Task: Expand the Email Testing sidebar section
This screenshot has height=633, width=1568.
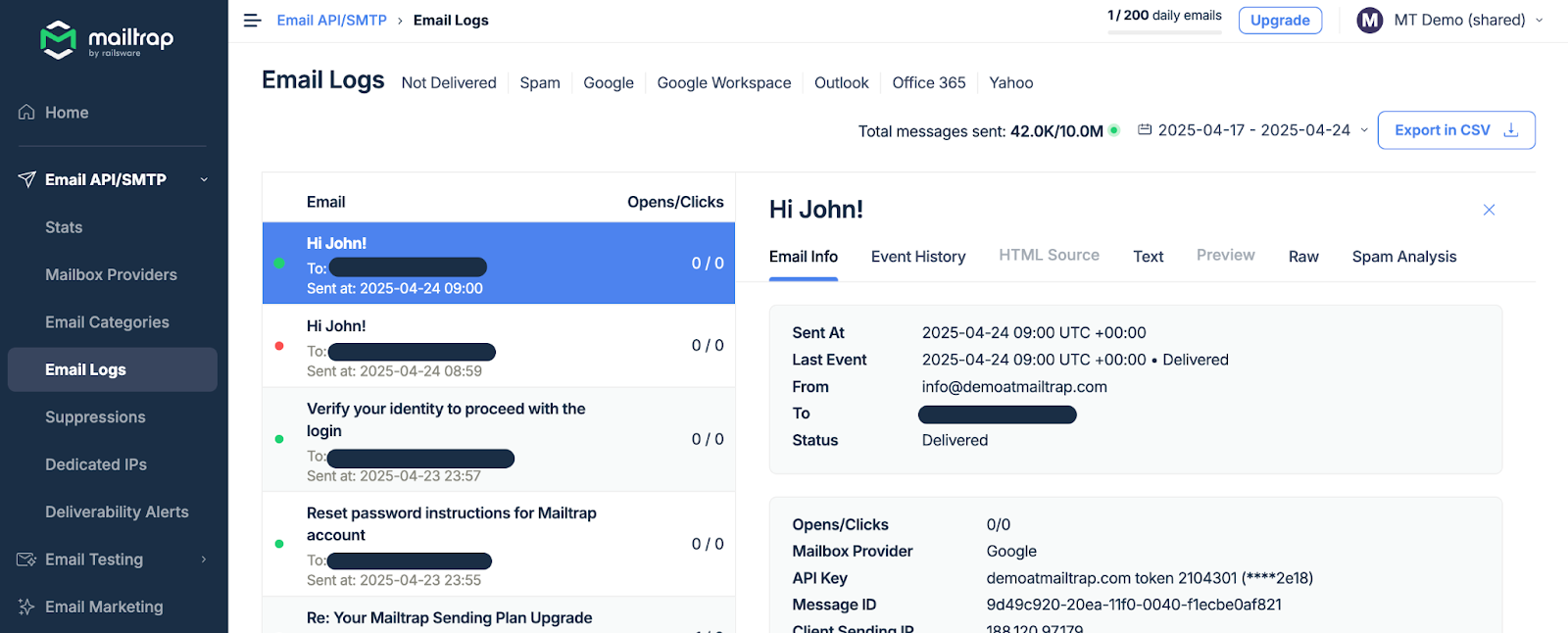Action: tap(204, 560)
